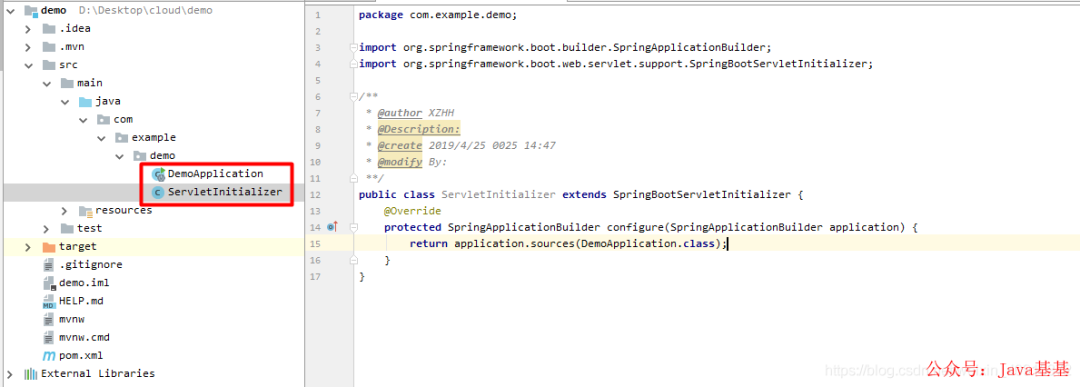Viewport: 1080px width, 387px height.
Task: Click the package com.example.demo line
Action: pyautogui.click(x=437, y=15)
